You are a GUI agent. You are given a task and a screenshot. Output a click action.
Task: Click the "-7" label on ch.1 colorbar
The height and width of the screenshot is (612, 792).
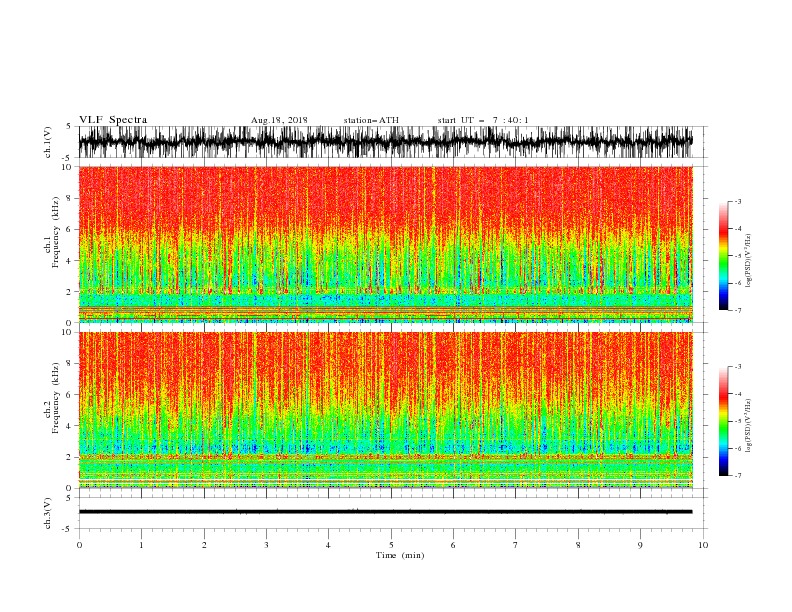pyautogui.click(x=738, y=310)
